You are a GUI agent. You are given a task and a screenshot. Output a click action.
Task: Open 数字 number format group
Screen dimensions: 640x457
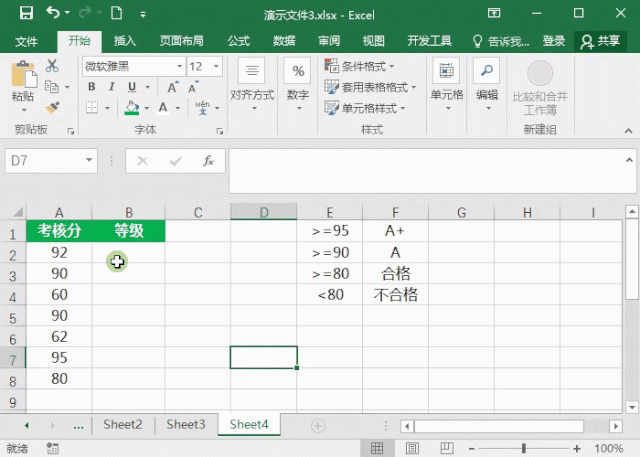[298, 85]
